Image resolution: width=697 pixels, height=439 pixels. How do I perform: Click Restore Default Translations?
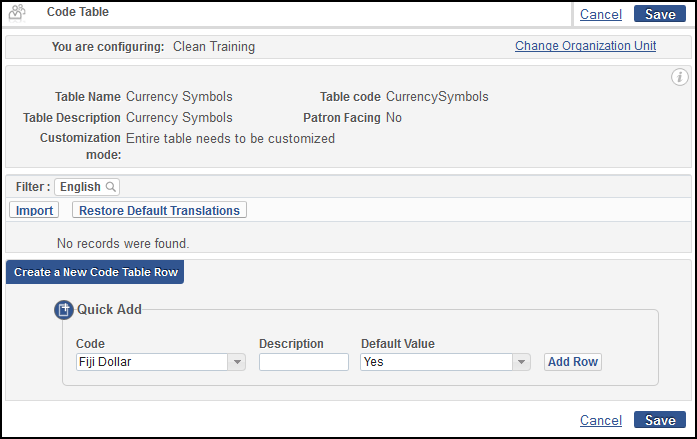[159, 210]
